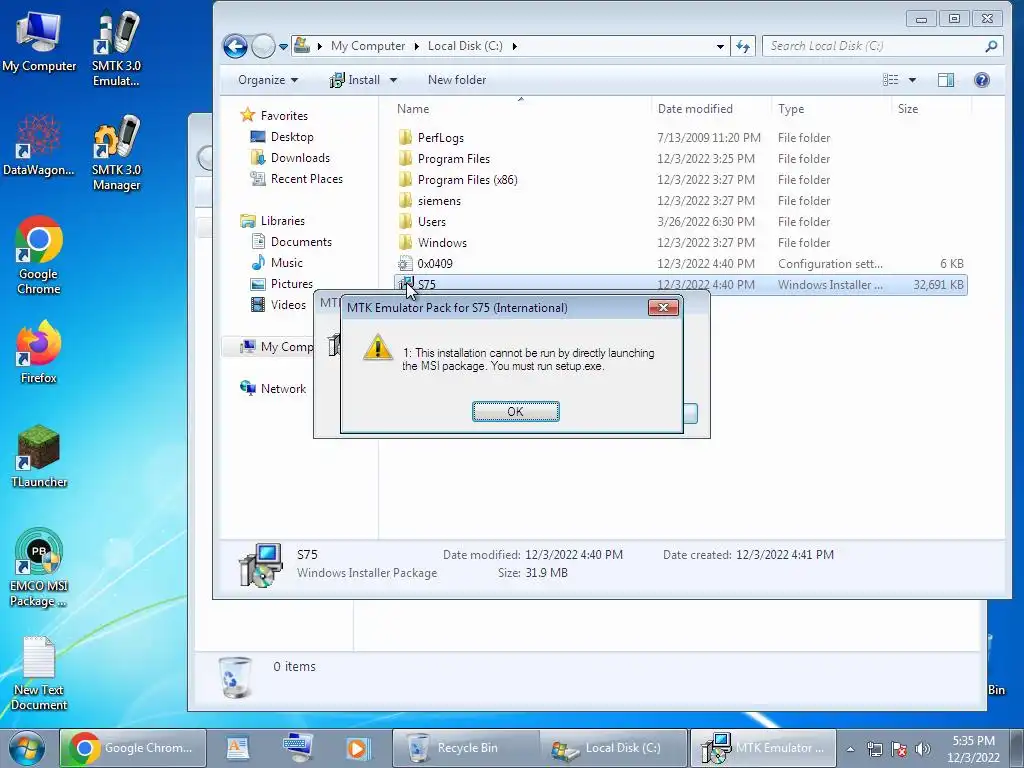Sort files by the Name column header
This screenshot has height=768, width=1024.
pos(413,109)
